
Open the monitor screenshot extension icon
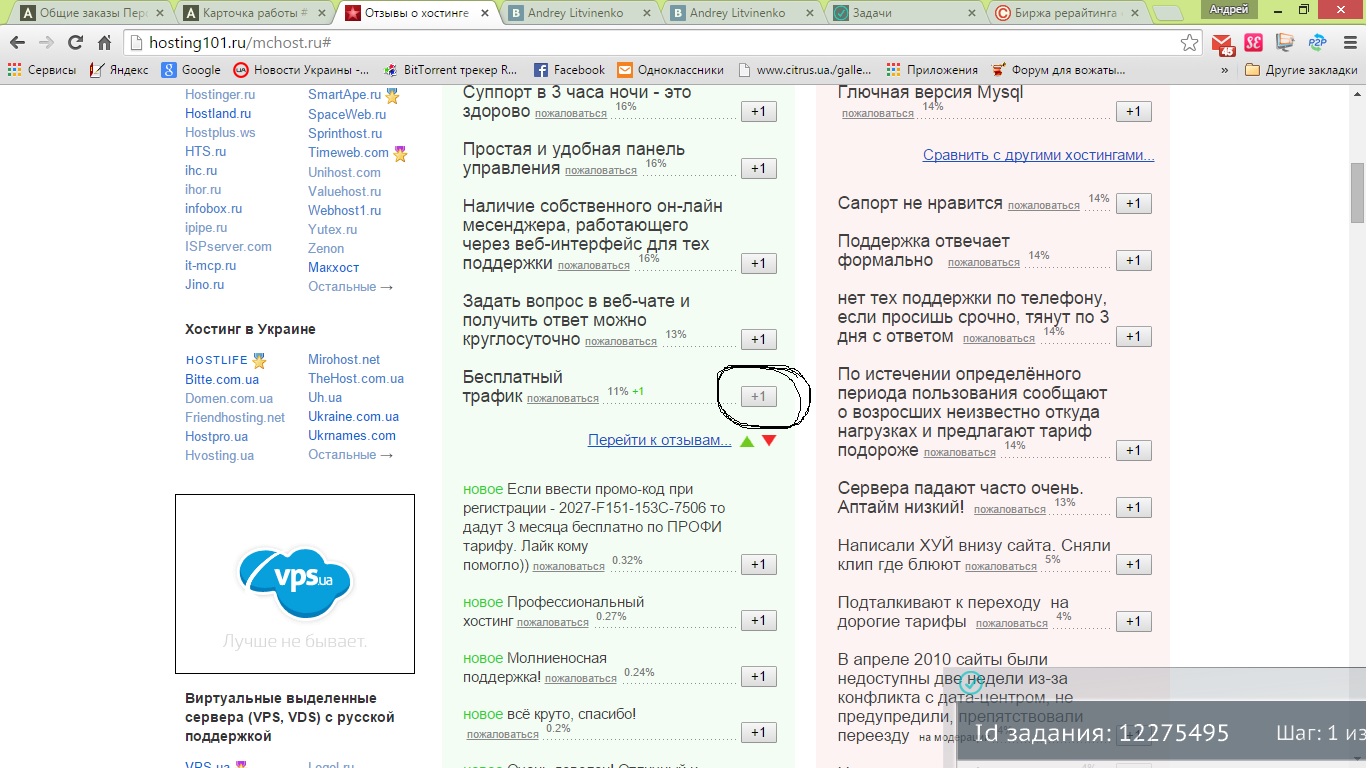pyautogui.click(x=1285, y=43)
